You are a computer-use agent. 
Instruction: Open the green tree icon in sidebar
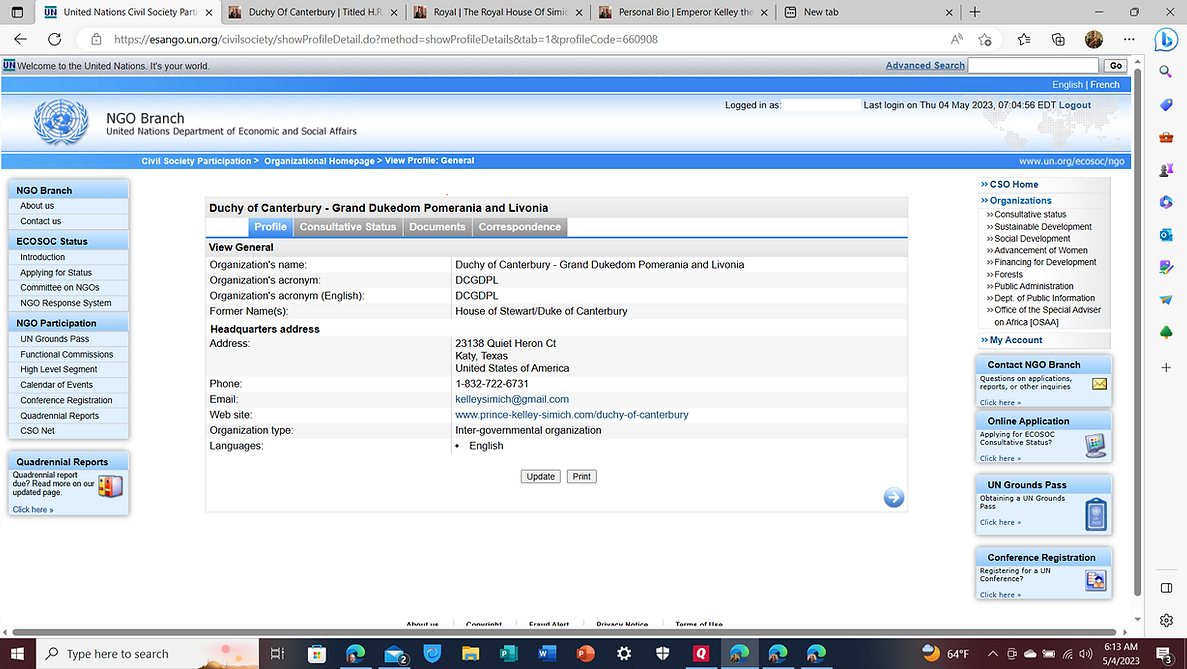1166,333
